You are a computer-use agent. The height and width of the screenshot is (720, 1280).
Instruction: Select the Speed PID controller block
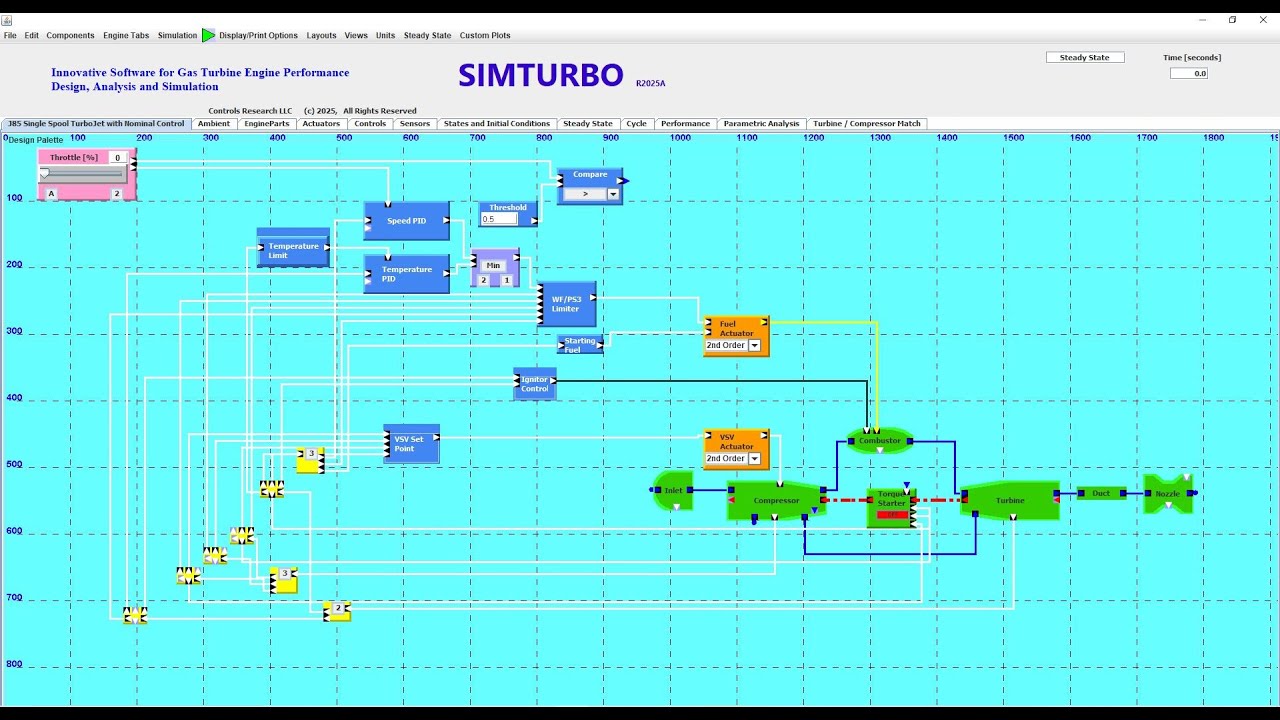click(x=406, y=221)
